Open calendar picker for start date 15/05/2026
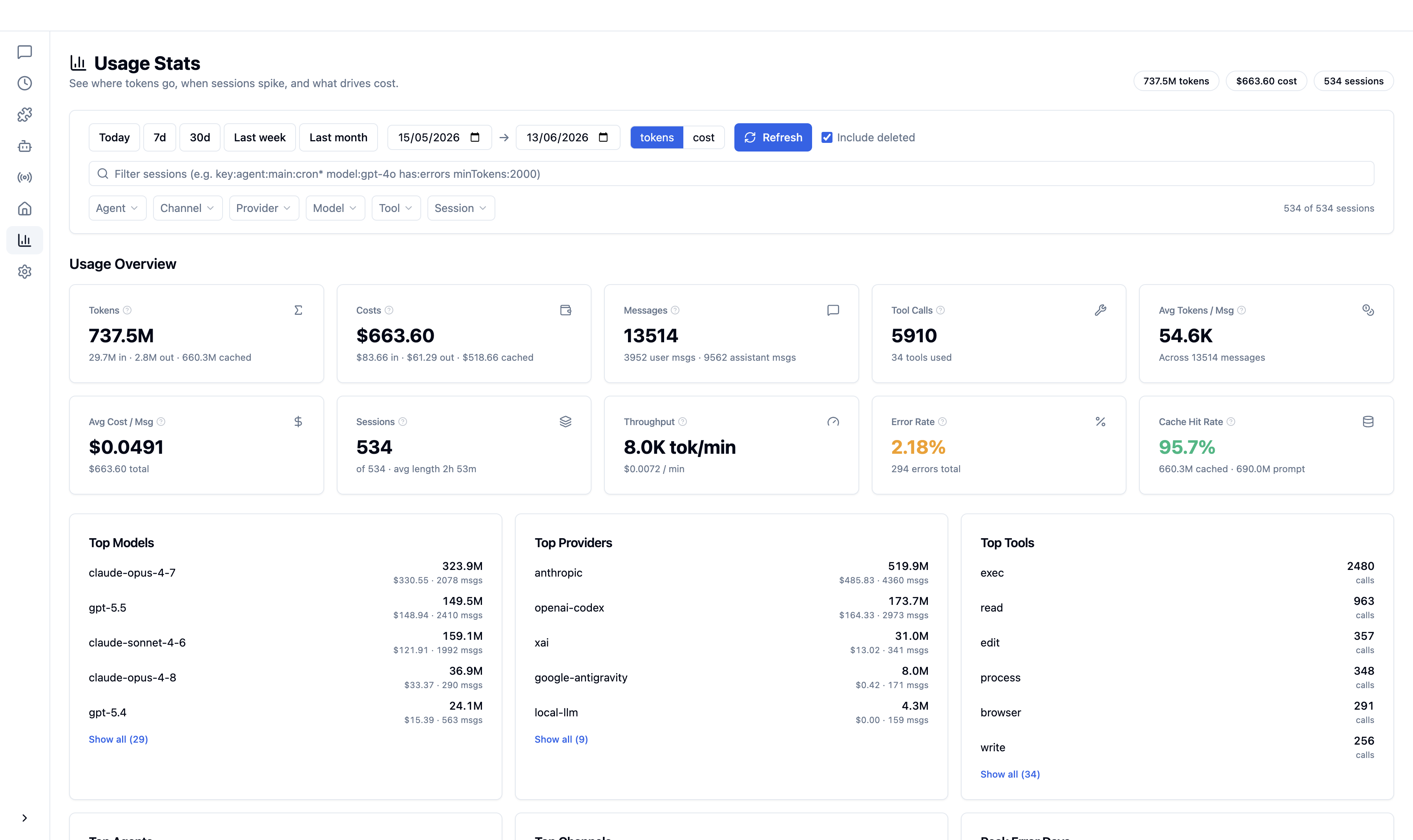The height and width of the screenshot is (840, 1413). coord(475,137)
